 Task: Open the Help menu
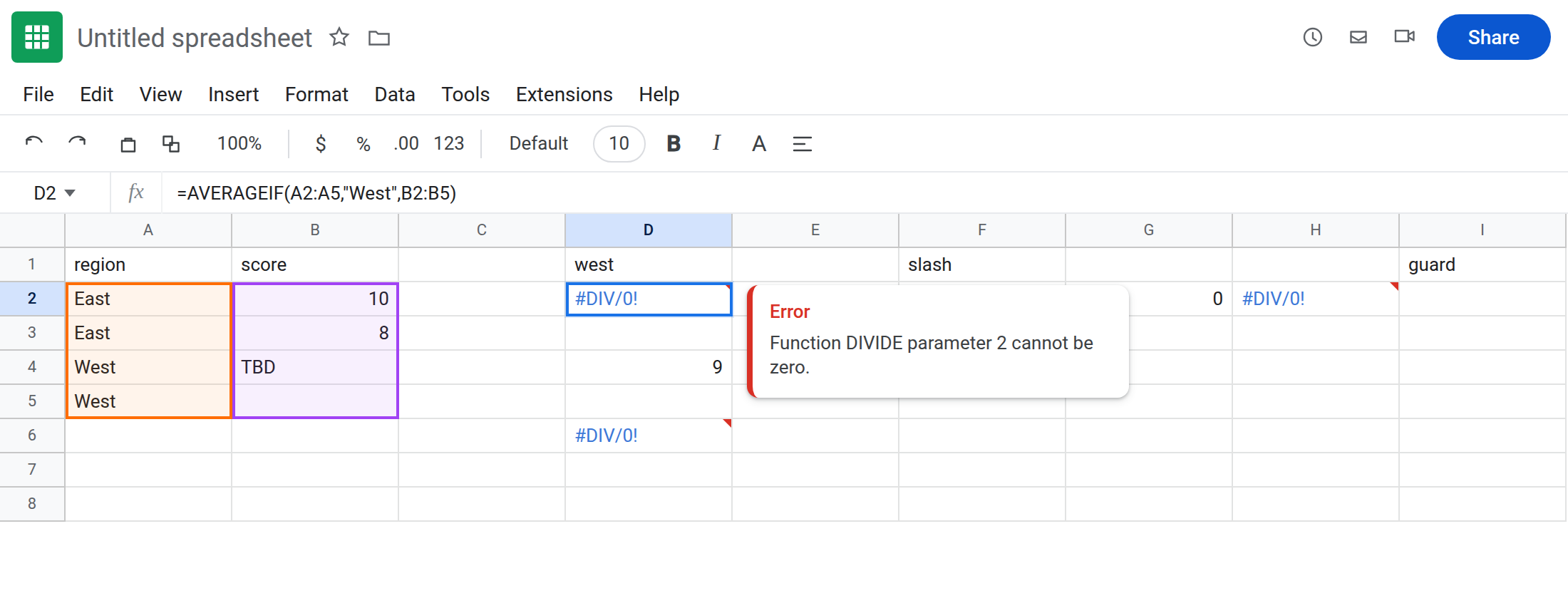click(659, 95)
